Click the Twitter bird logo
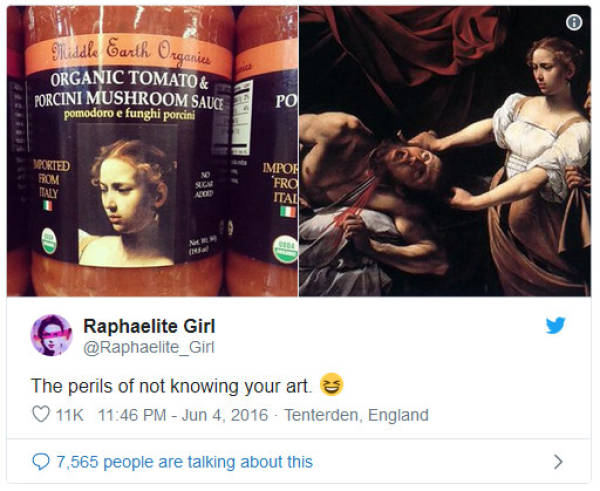This screenshot has width=600, height=491. (x=556, y=326)
